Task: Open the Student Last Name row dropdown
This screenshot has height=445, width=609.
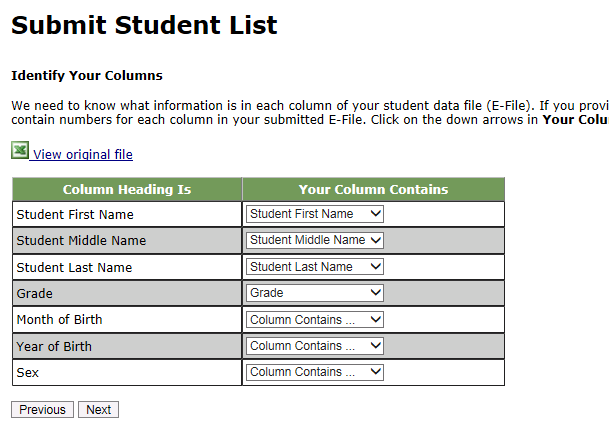Action: click(314, 267)
